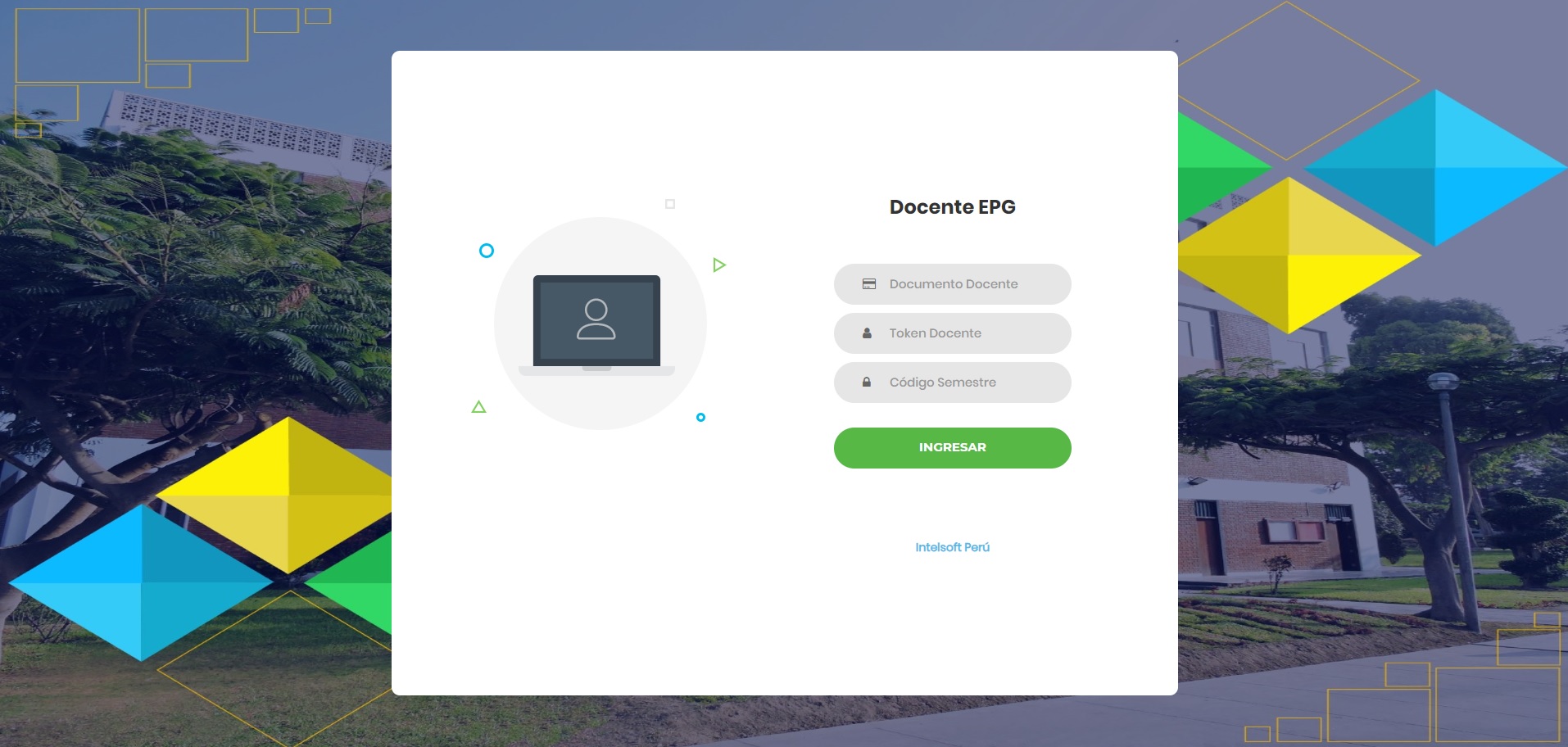Focus the Token Docente input field
Viewport: 1568px width, 747px height.
(953, 333)
